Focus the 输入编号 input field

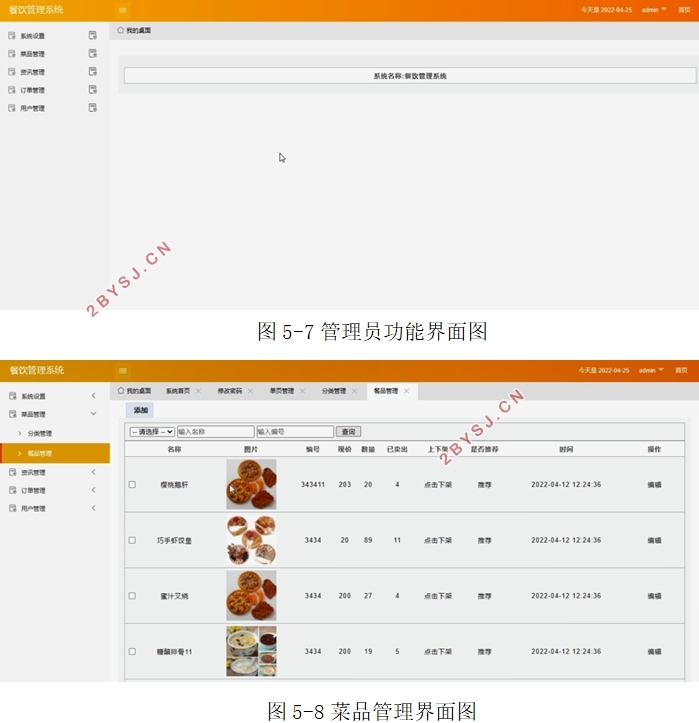tap(295, 432)
